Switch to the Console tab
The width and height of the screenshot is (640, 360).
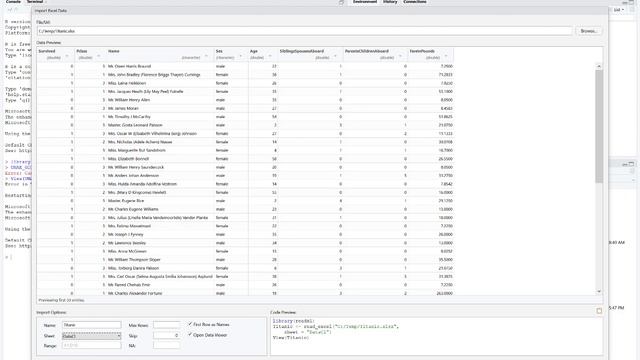tap(13, 2)
